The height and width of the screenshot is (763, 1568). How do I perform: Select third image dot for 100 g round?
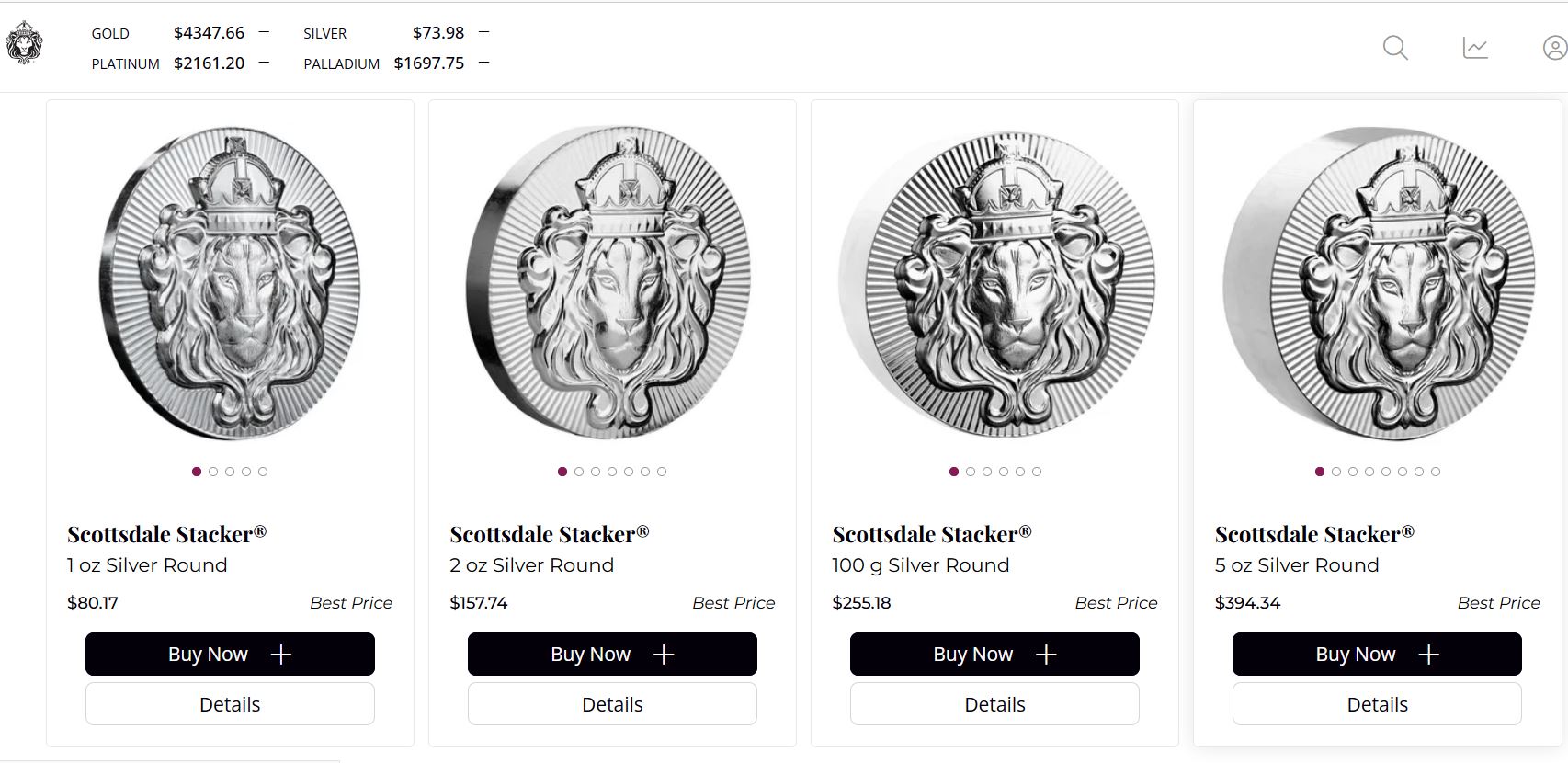(987, 472)
